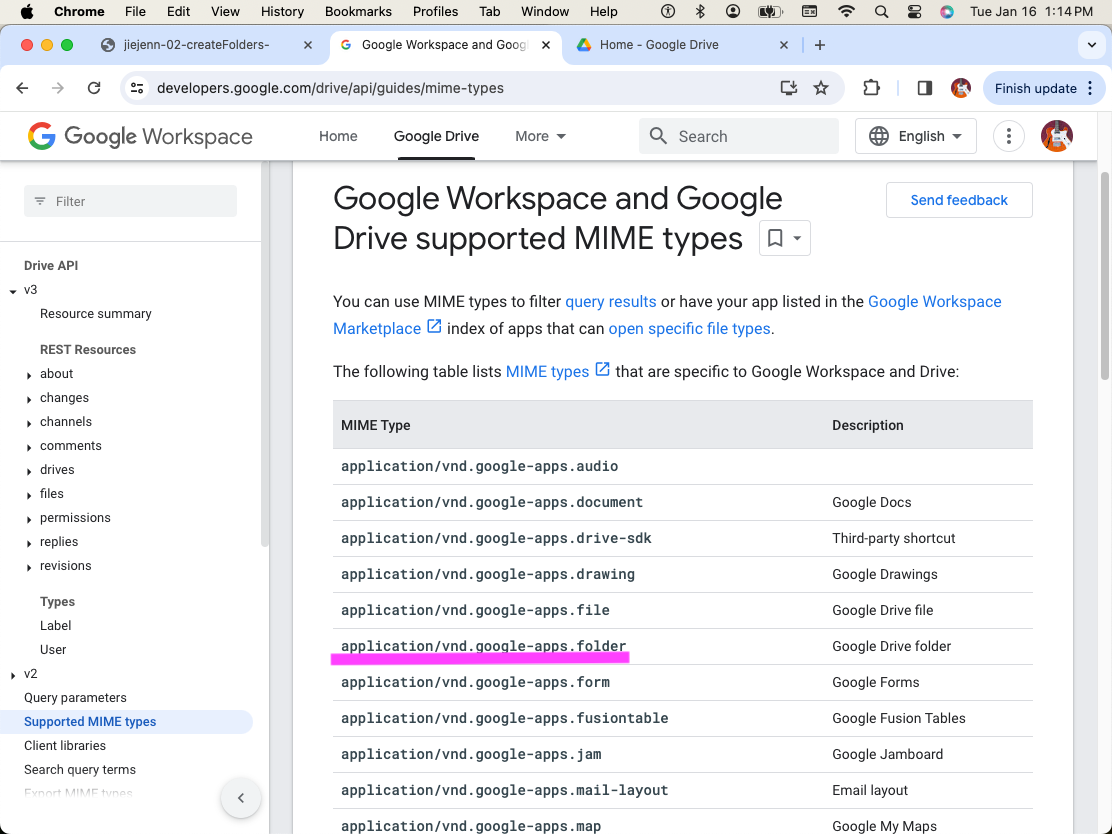Click the sidebar Filter input field
The image size is (1112, 834).
130,201
